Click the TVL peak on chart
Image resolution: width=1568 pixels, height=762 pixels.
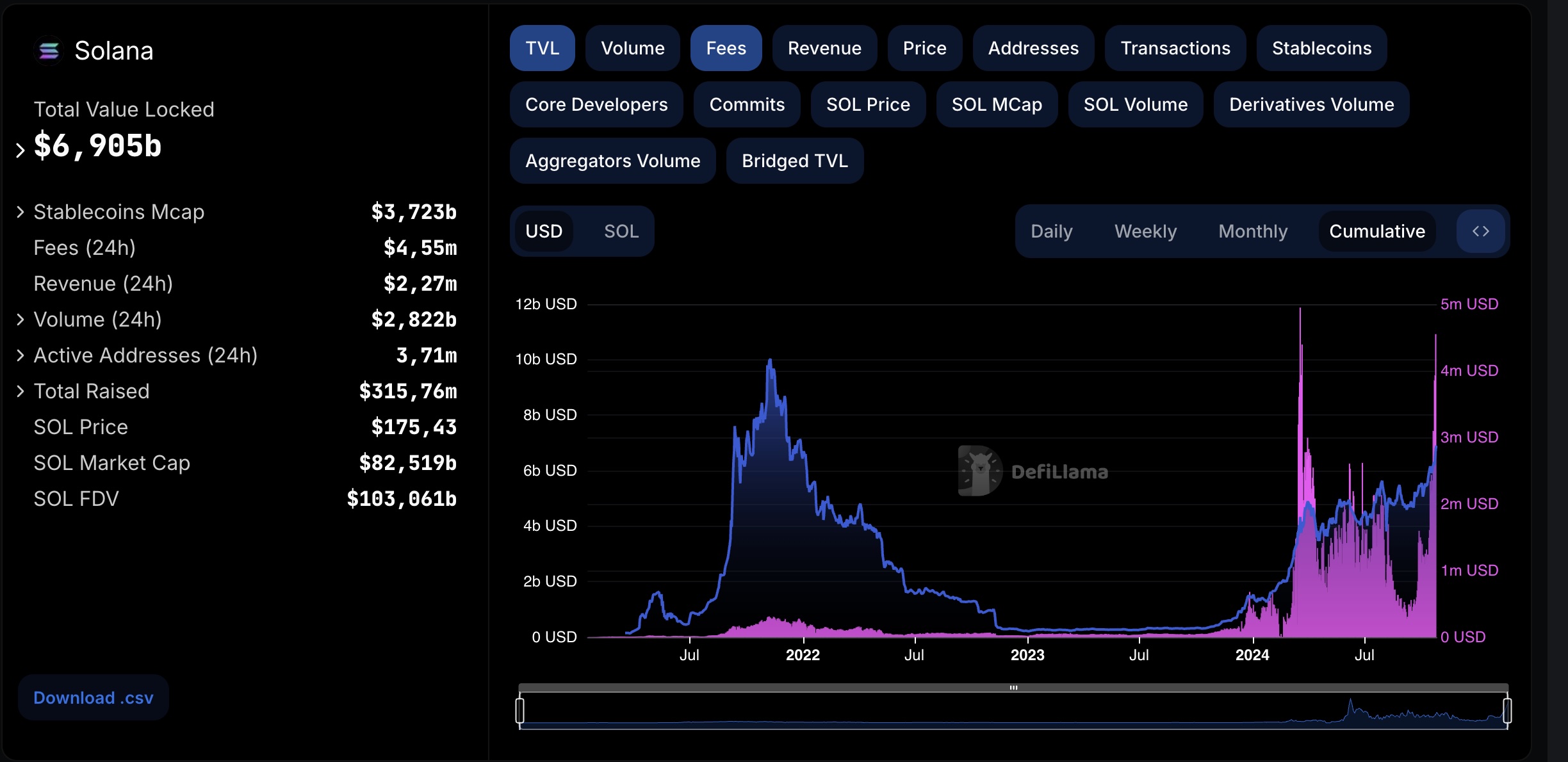[770, 361]
